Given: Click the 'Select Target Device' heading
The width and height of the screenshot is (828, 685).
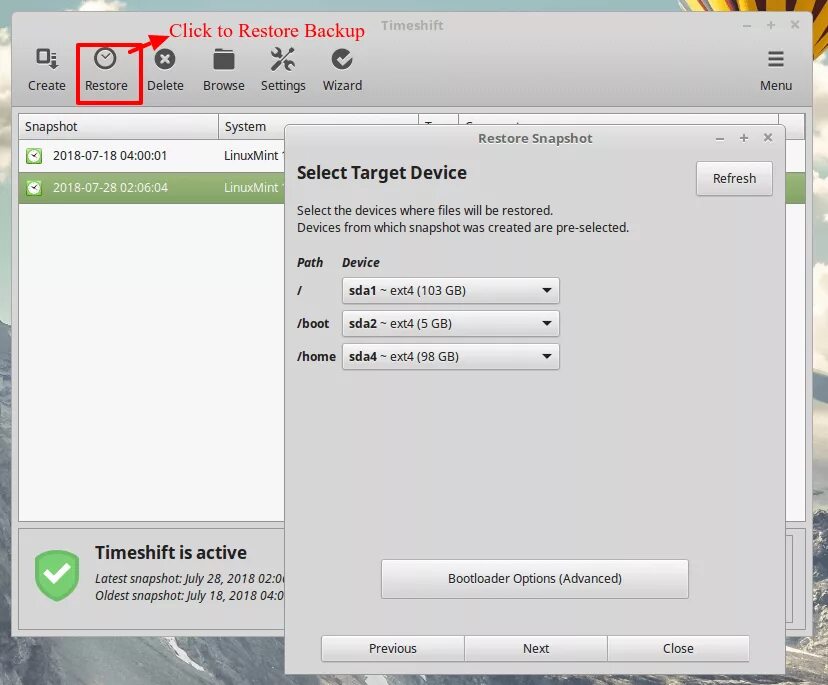Looking at the screenshot, I should pyautogui.click(x=382, y=173).
